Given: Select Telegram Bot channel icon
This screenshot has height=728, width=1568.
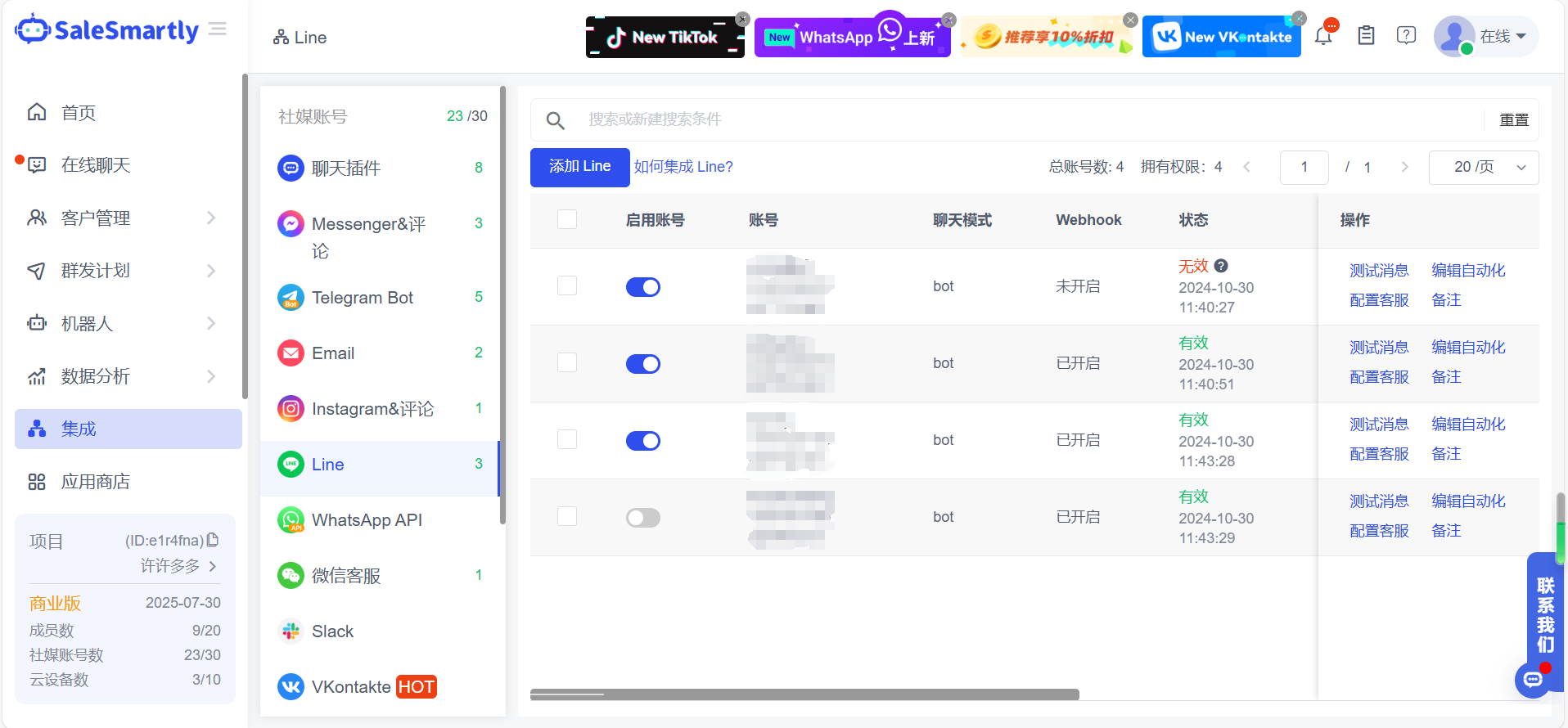Looking at the screenshot, I should coord(291,298).
